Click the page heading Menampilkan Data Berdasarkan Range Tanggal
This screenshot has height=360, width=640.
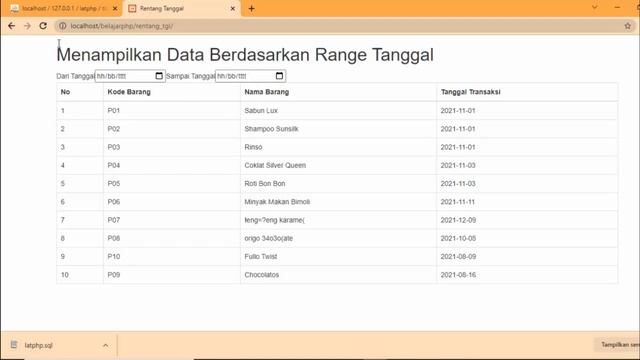[x=245, y=55]
